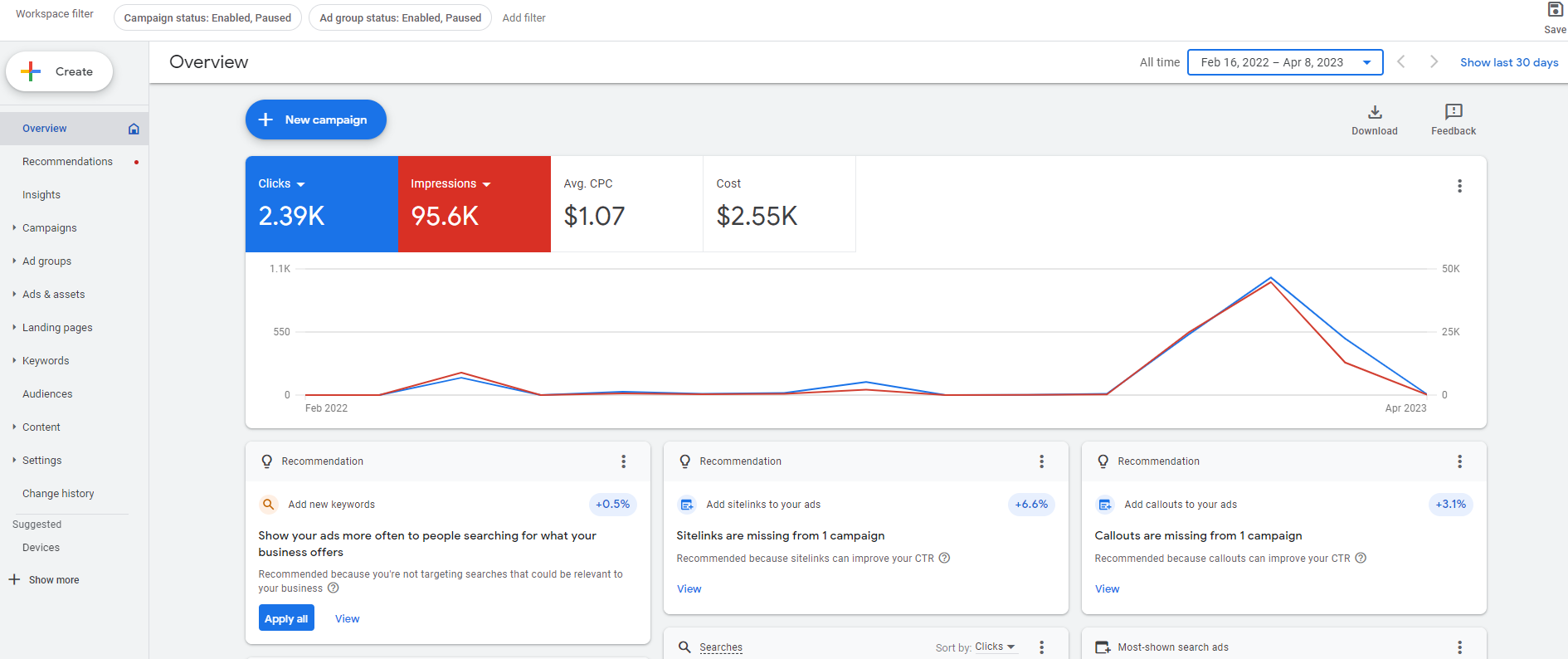Open the callouts recommendation card options menu
The height and width of the screenshot is (659, 1568).
pyautogui.click(x=1459, y=461)
